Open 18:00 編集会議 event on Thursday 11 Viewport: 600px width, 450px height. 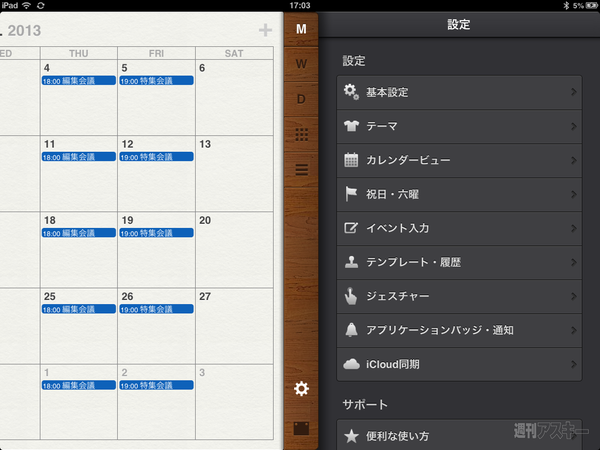(78, 157)
